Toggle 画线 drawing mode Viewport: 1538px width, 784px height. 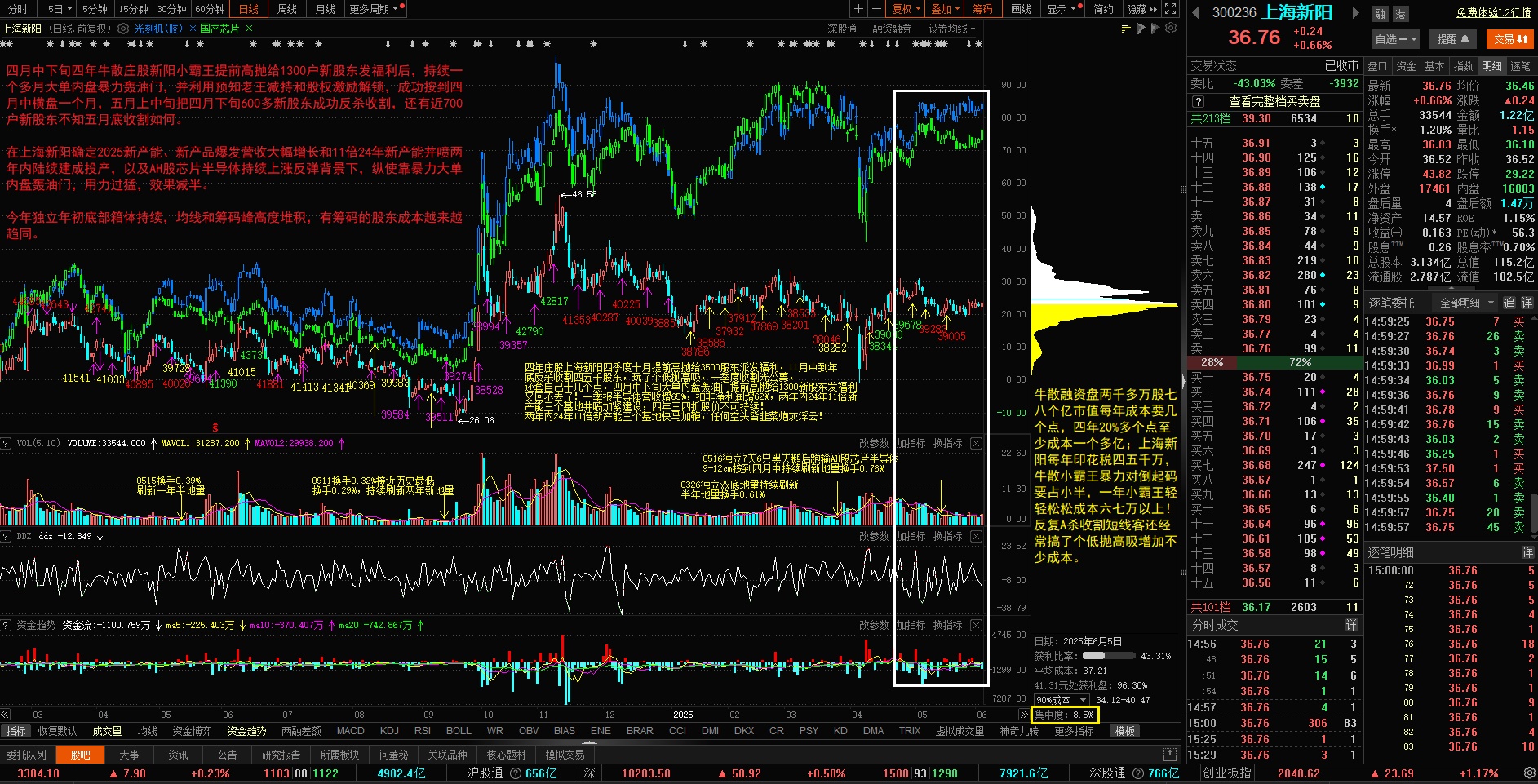coord(1021,9)
